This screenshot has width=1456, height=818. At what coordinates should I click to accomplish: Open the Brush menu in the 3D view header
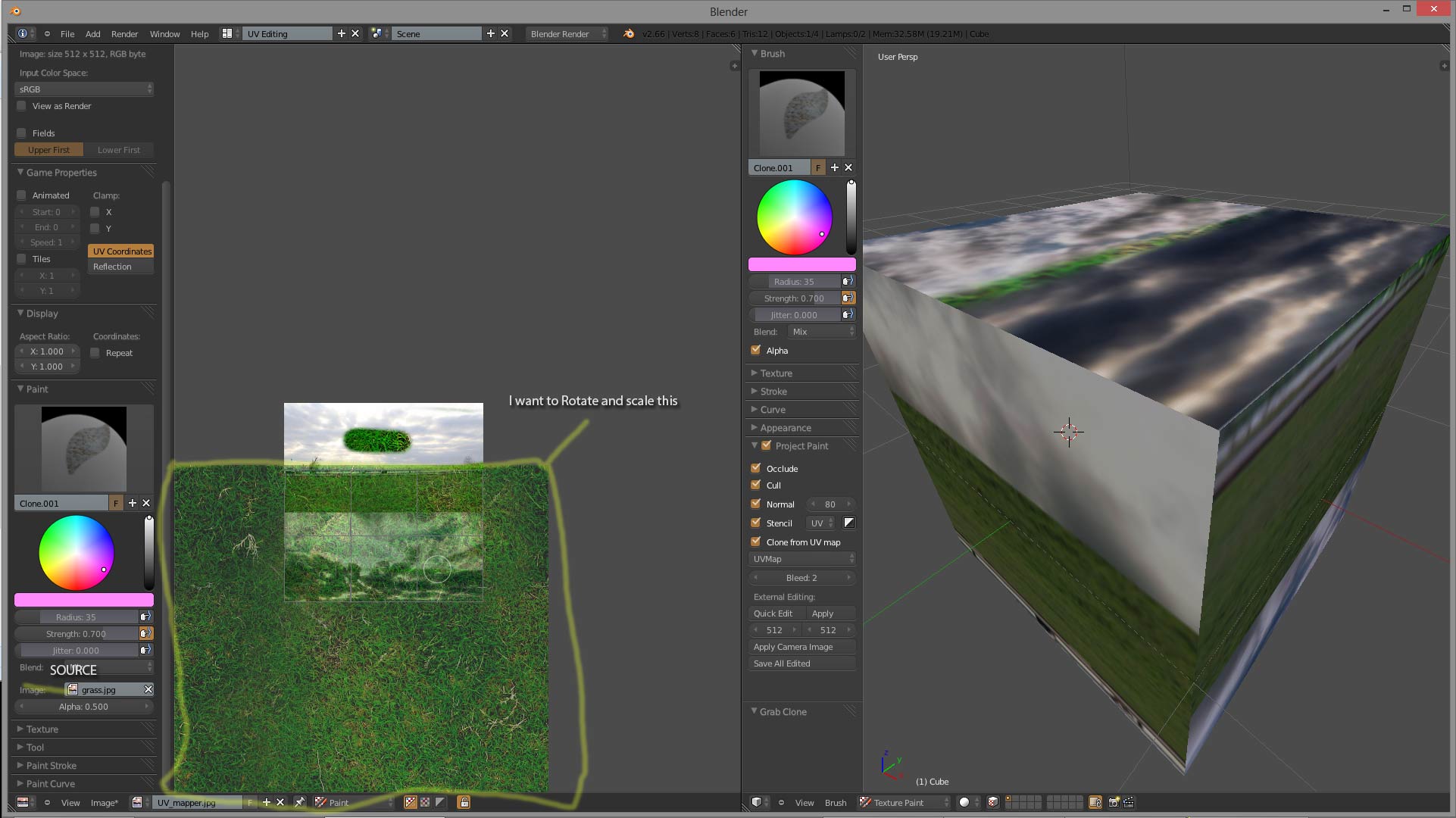(x=836, y=802)
